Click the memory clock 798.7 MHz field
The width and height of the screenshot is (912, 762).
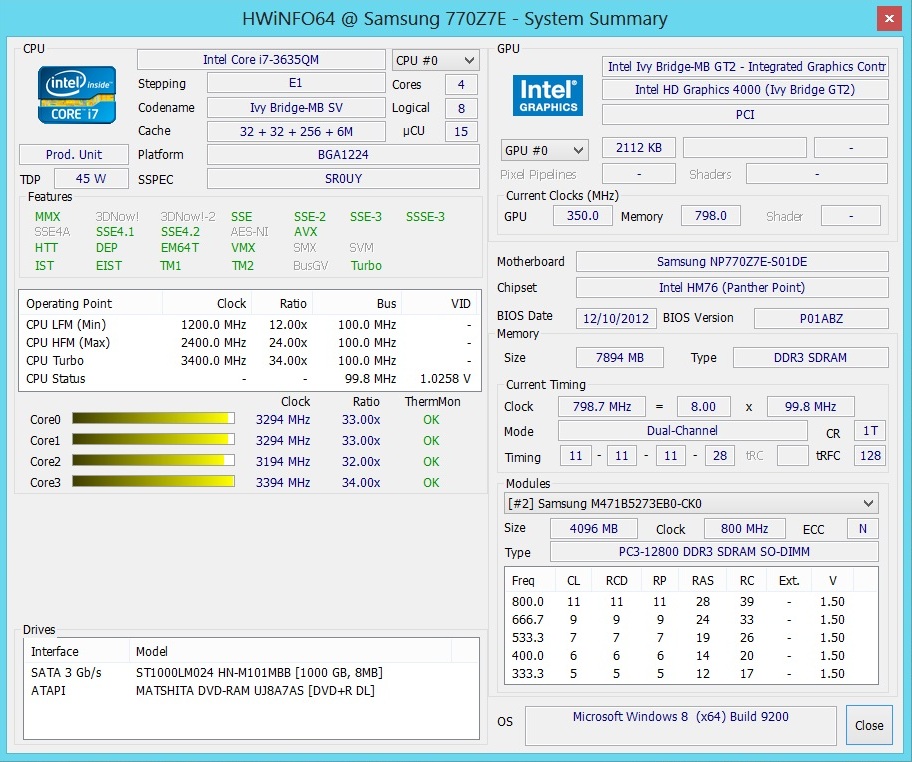[x=601, y=407]
